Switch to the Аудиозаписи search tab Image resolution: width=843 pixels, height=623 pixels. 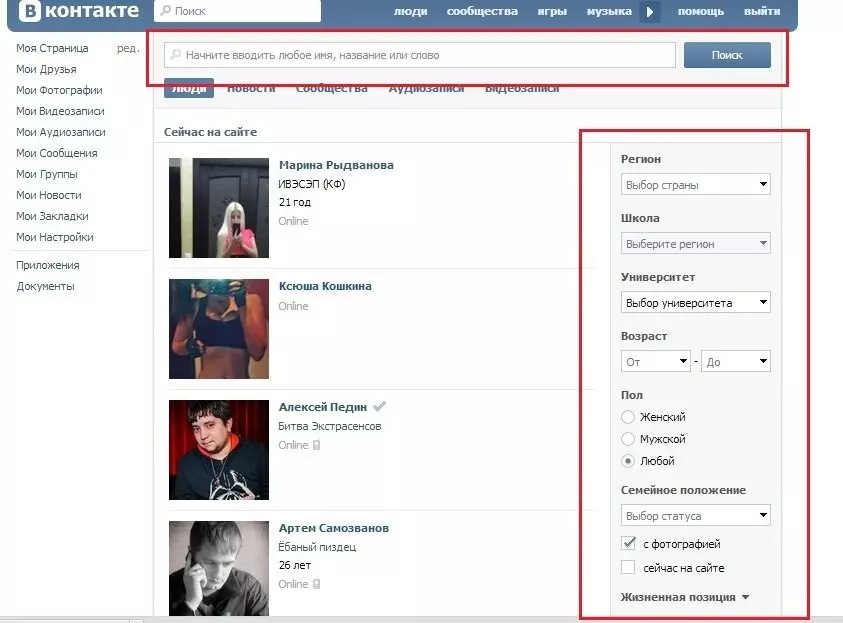point(426,89)
